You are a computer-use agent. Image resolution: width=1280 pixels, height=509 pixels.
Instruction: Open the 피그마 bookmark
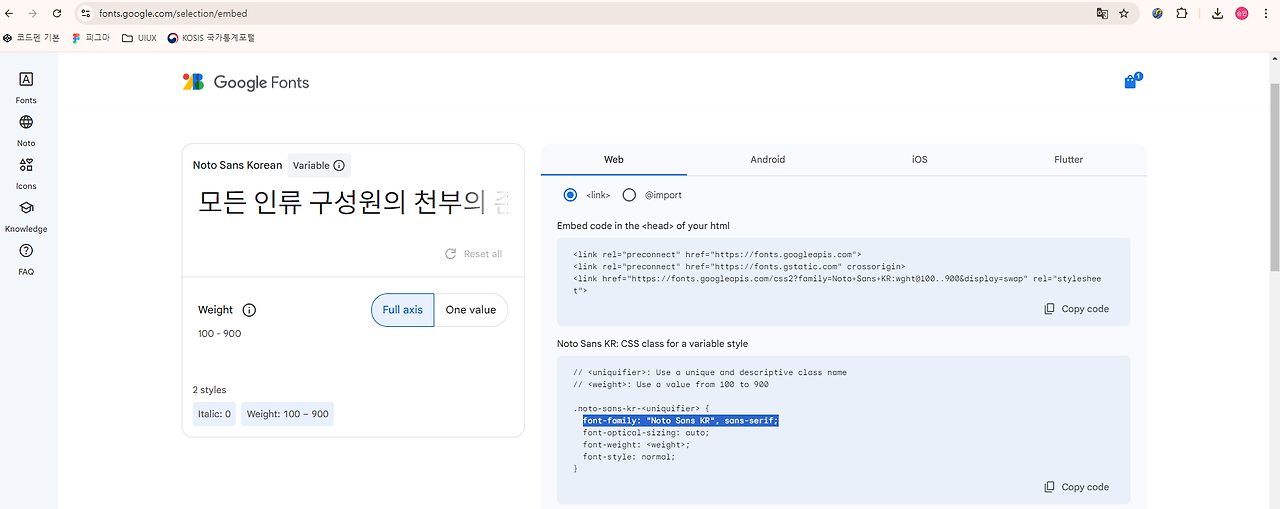click(x=90, y=38)
